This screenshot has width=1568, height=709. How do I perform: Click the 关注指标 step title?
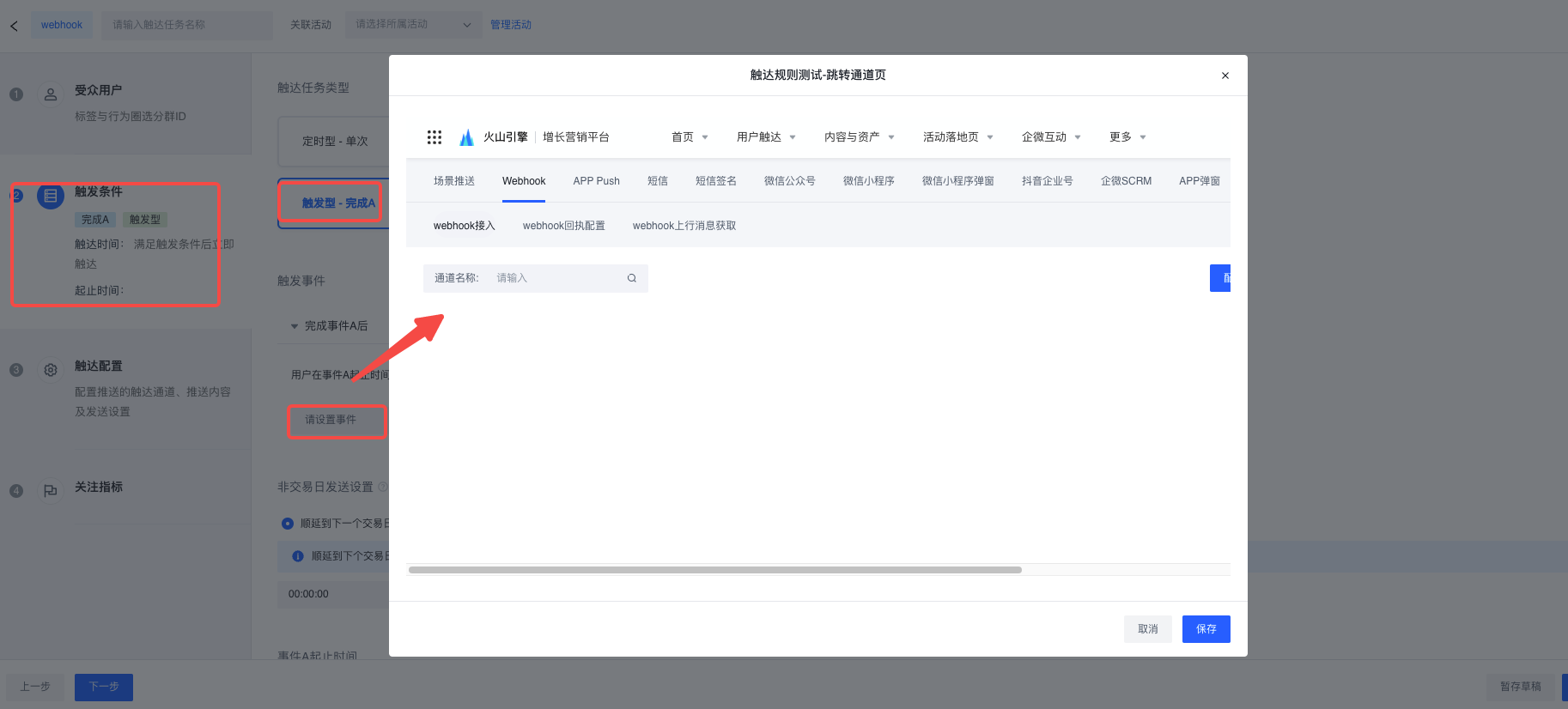[x=99, y=487]
